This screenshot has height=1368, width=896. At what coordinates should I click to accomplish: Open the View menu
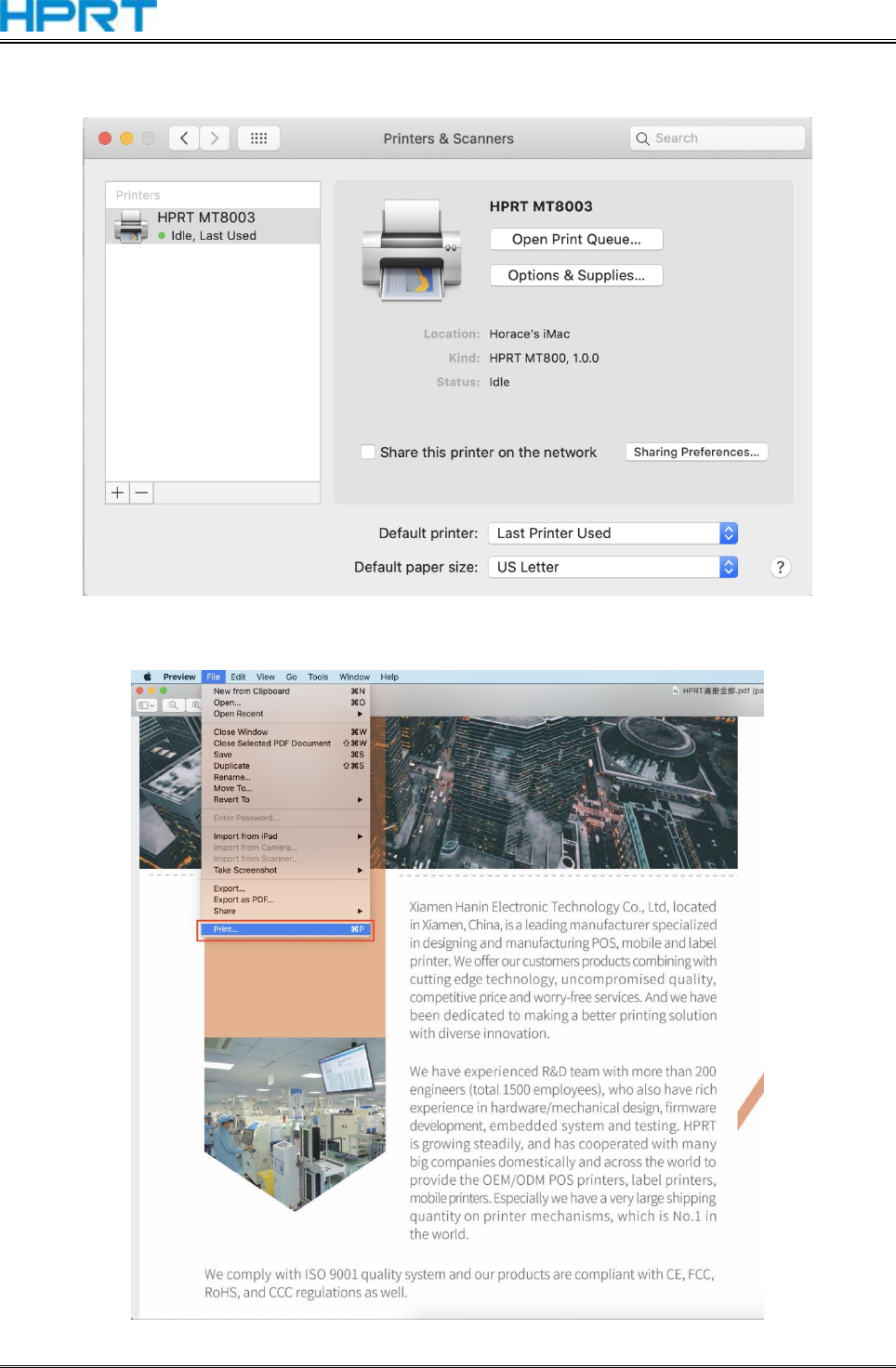pos(266,677)
